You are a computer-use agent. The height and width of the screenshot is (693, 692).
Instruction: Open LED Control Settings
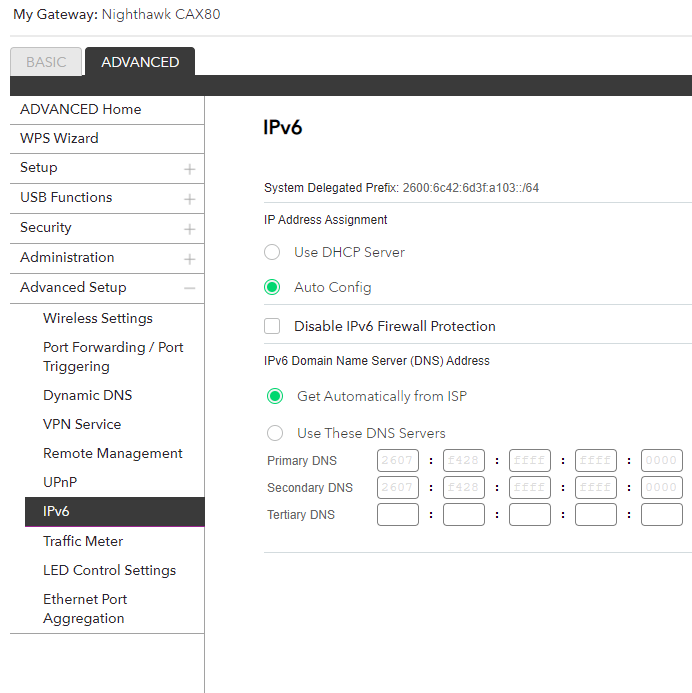tap(109, 571)
